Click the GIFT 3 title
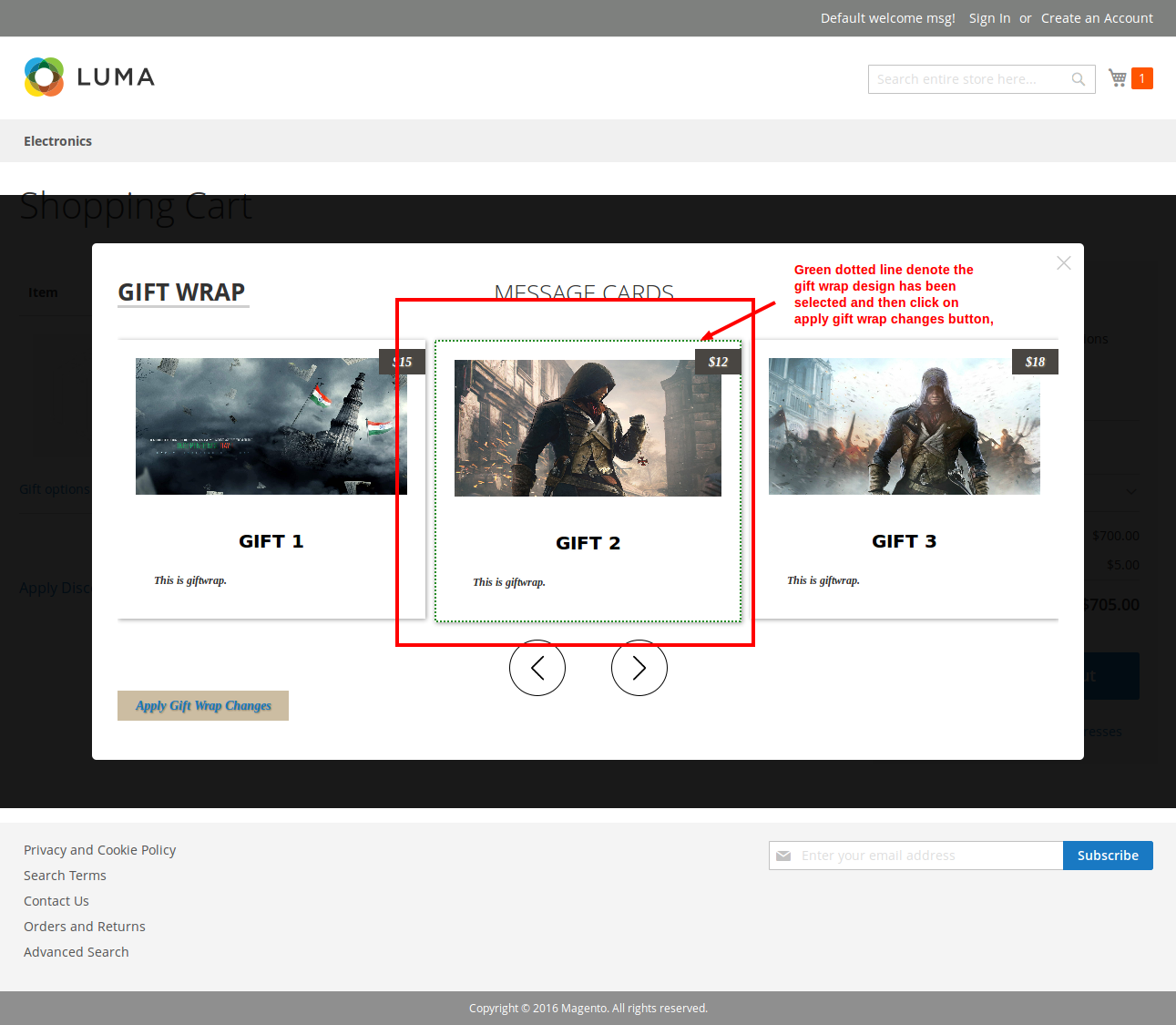The image size is (1176, 1025). 905,541
